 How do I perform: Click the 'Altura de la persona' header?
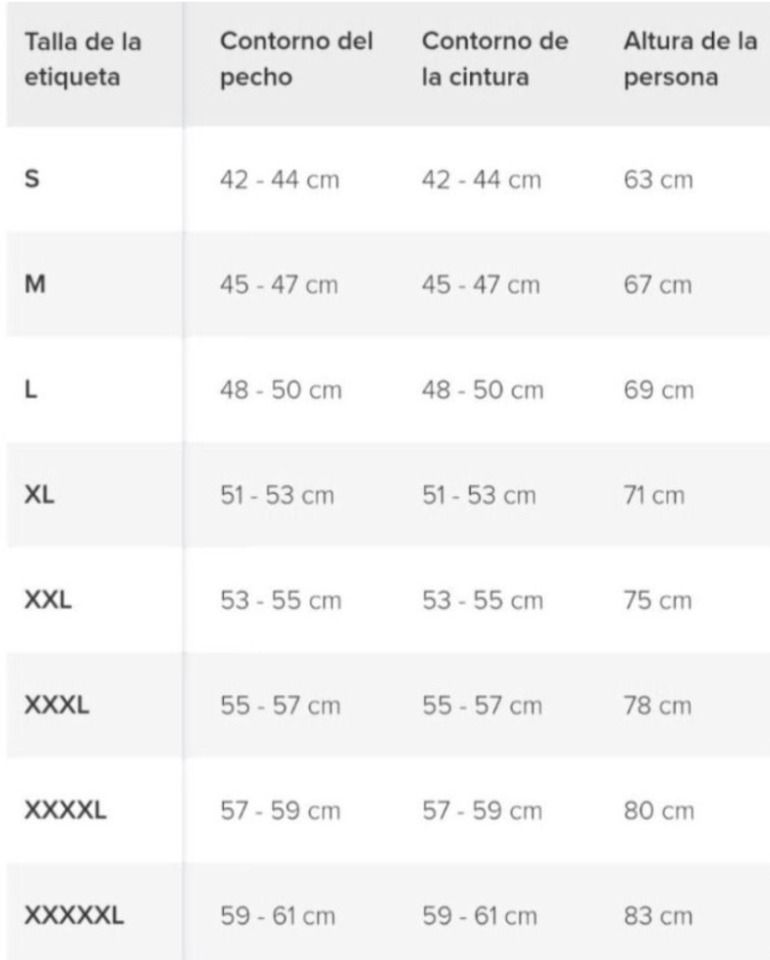(689, 60)
